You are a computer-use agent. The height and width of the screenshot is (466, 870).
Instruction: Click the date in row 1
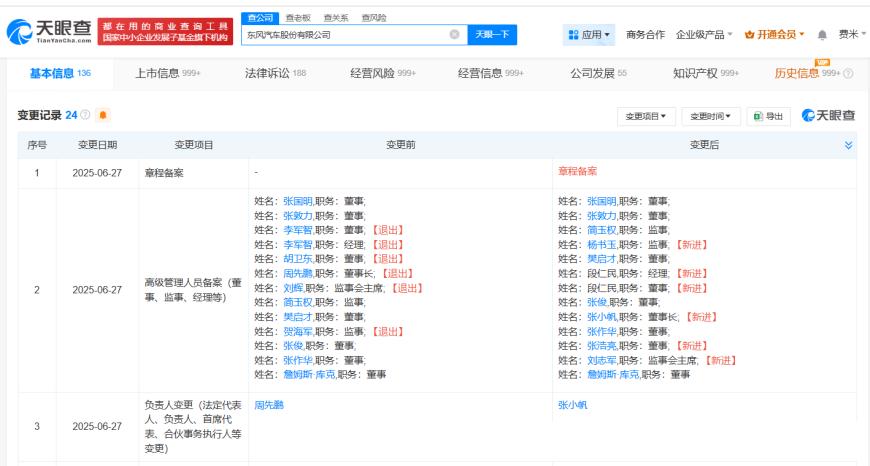tap(97, 173)
